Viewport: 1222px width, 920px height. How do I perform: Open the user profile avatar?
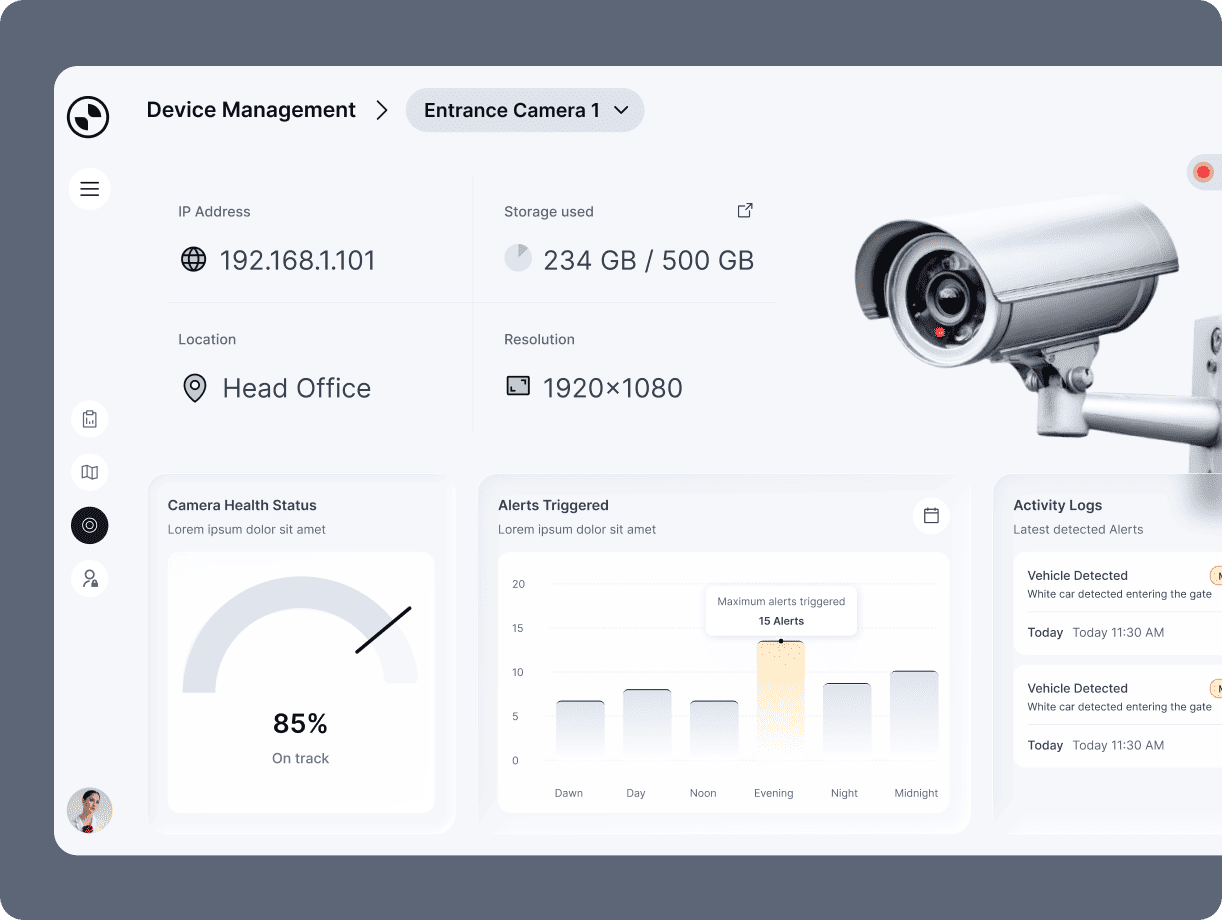(x=89, y=810)
